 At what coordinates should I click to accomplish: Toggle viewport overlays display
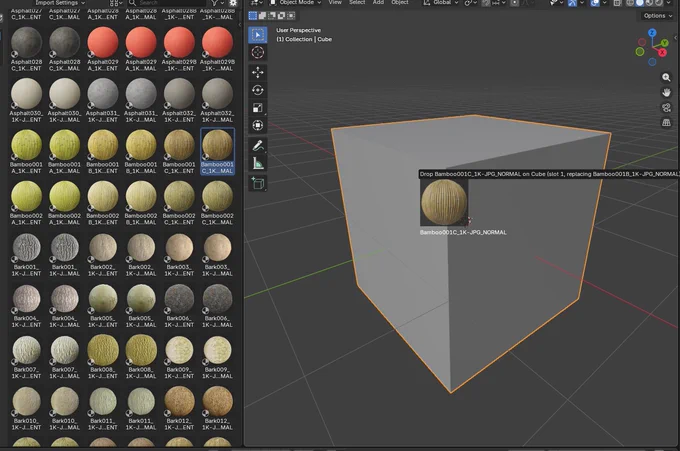pyautogui.click(x=595, y=3)
